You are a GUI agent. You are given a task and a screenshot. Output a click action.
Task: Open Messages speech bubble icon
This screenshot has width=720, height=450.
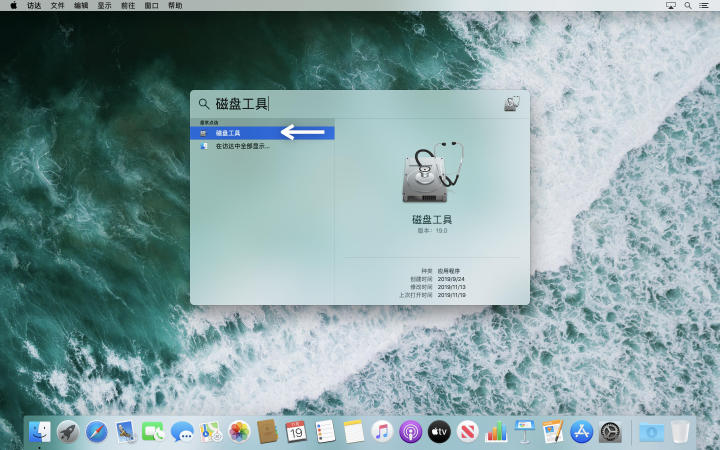[182, 432]
